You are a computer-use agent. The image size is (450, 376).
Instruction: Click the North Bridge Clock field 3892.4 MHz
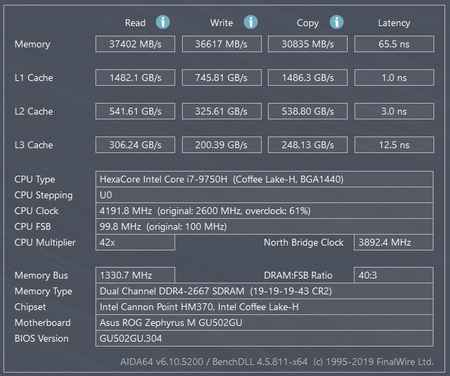pyautogui.click(x=394, y=242)
